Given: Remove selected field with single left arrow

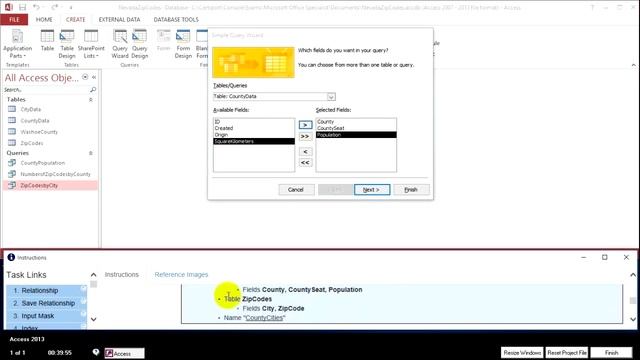Looking at the screenshot, I should tap(305, 152).
